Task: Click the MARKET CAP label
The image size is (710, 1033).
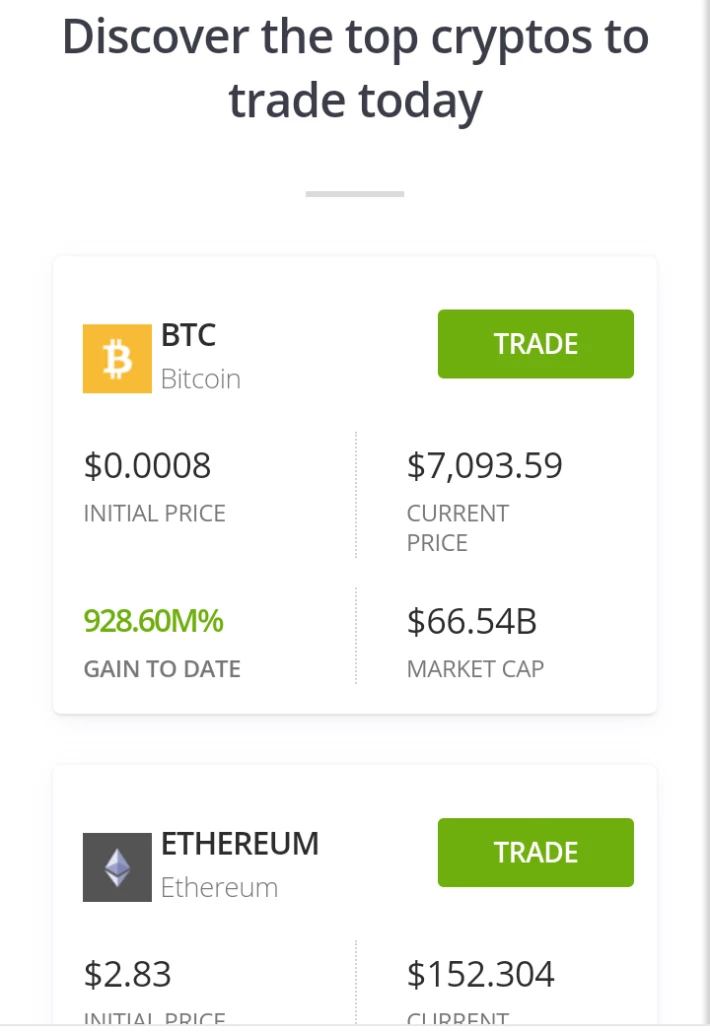Action: tap(476, 669)
